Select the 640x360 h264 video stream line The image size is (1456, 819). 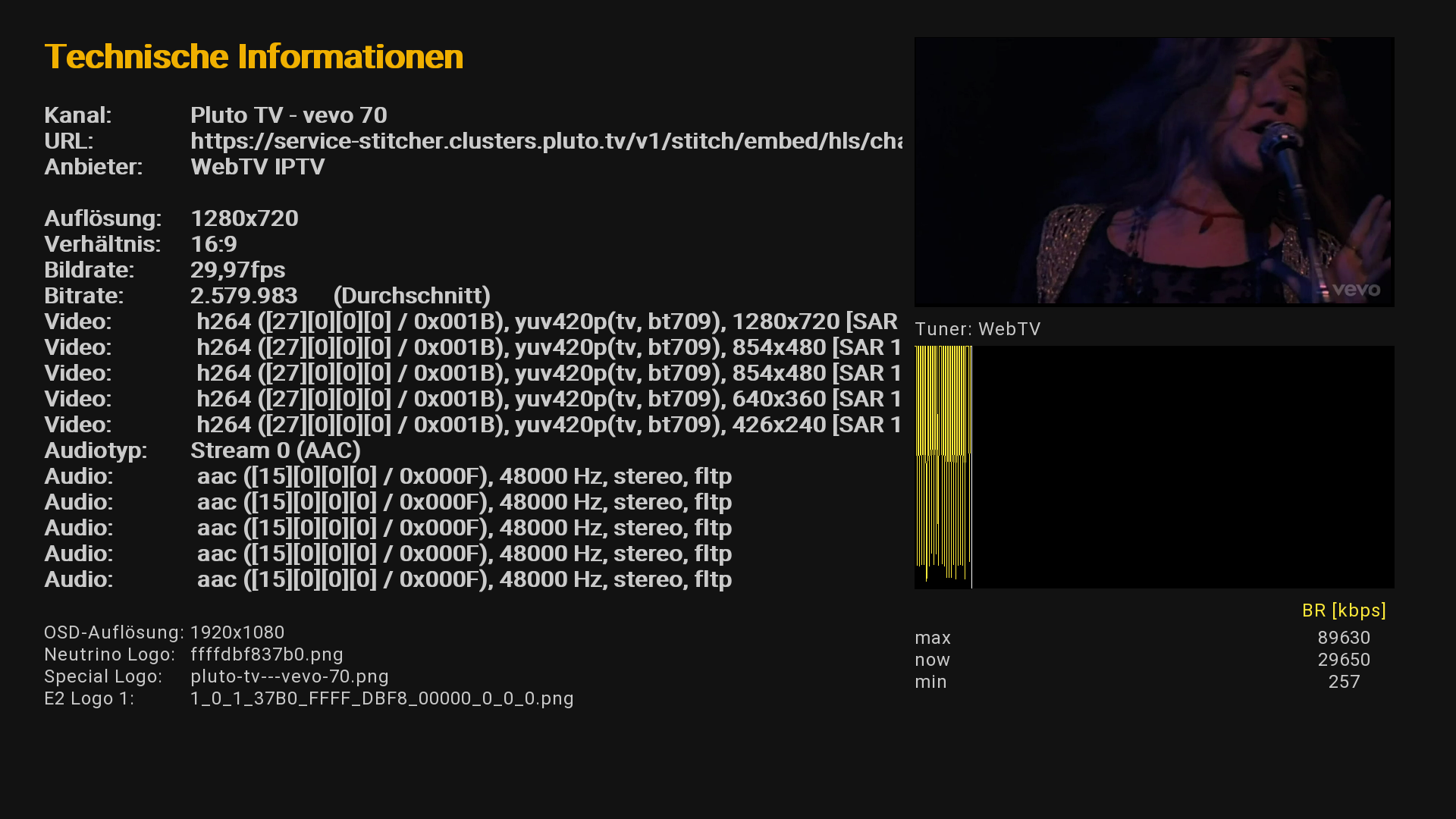pyautogui.click(x=546, y=399)
